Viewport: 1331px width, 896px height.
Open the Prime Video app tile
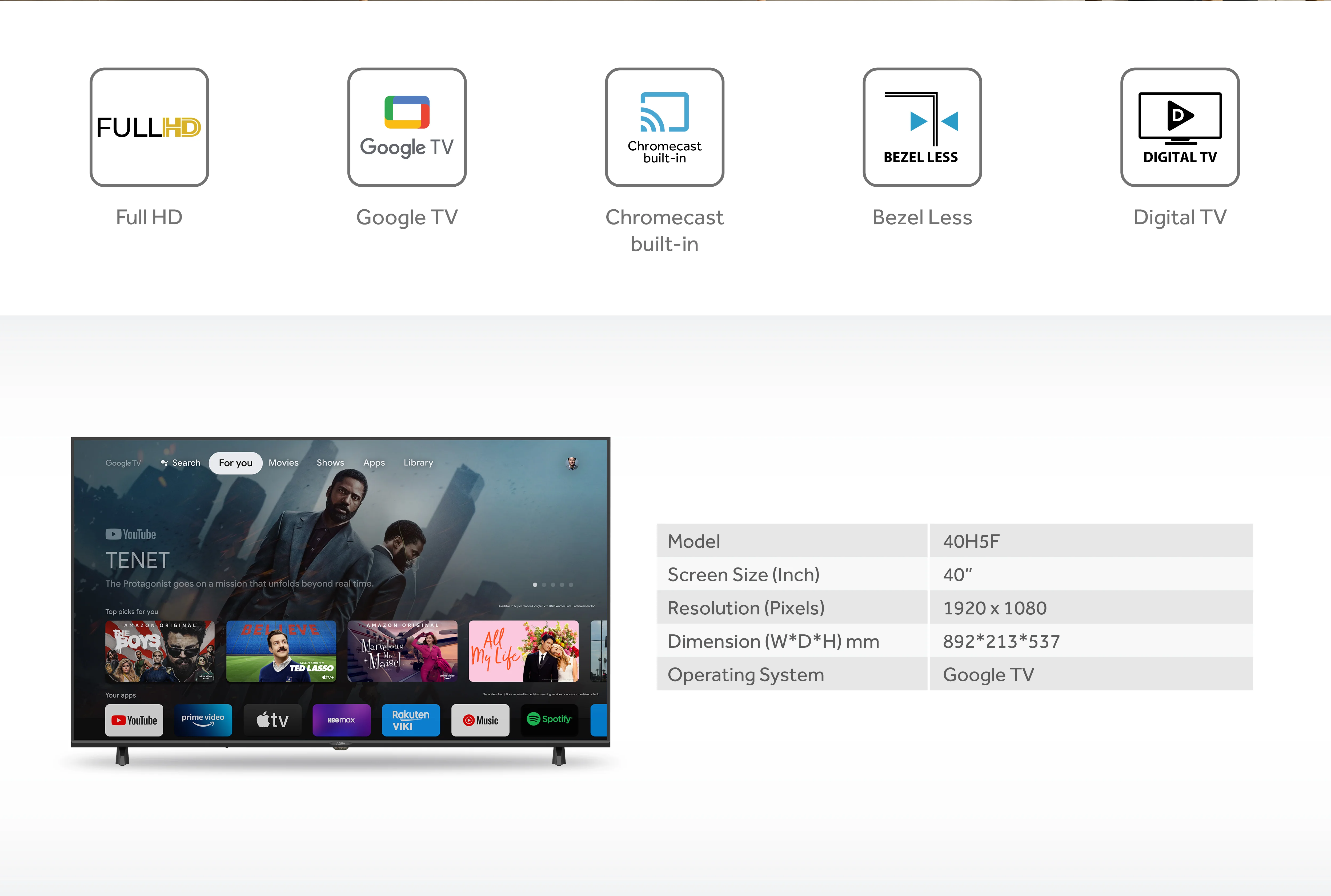coord(203,720)
